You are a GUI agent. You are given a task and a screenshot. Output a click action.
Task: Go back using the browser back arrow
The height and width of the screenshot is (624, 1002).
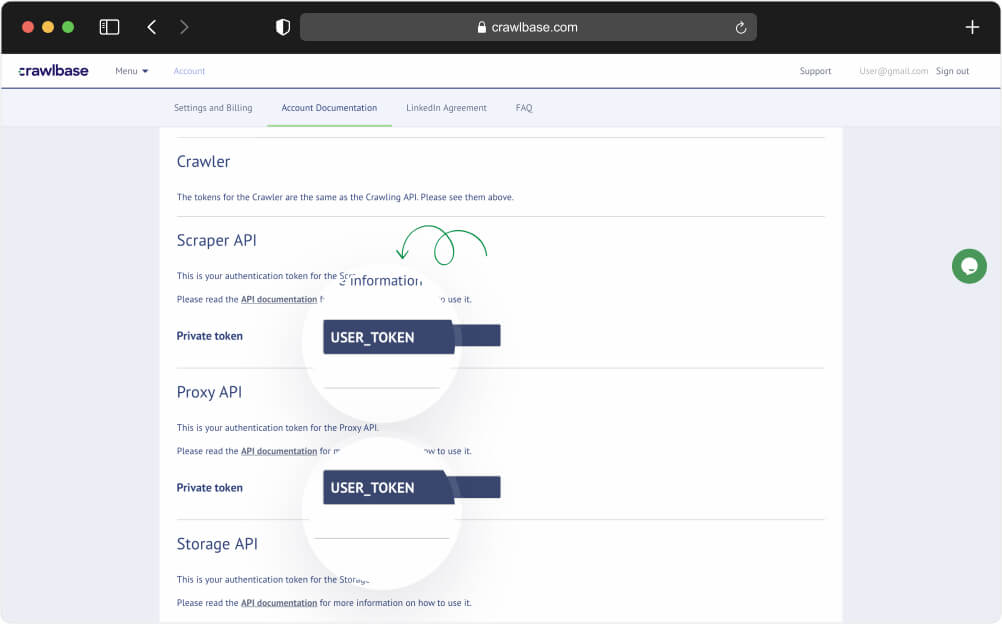pyautogui.click(x=150, y=26)
